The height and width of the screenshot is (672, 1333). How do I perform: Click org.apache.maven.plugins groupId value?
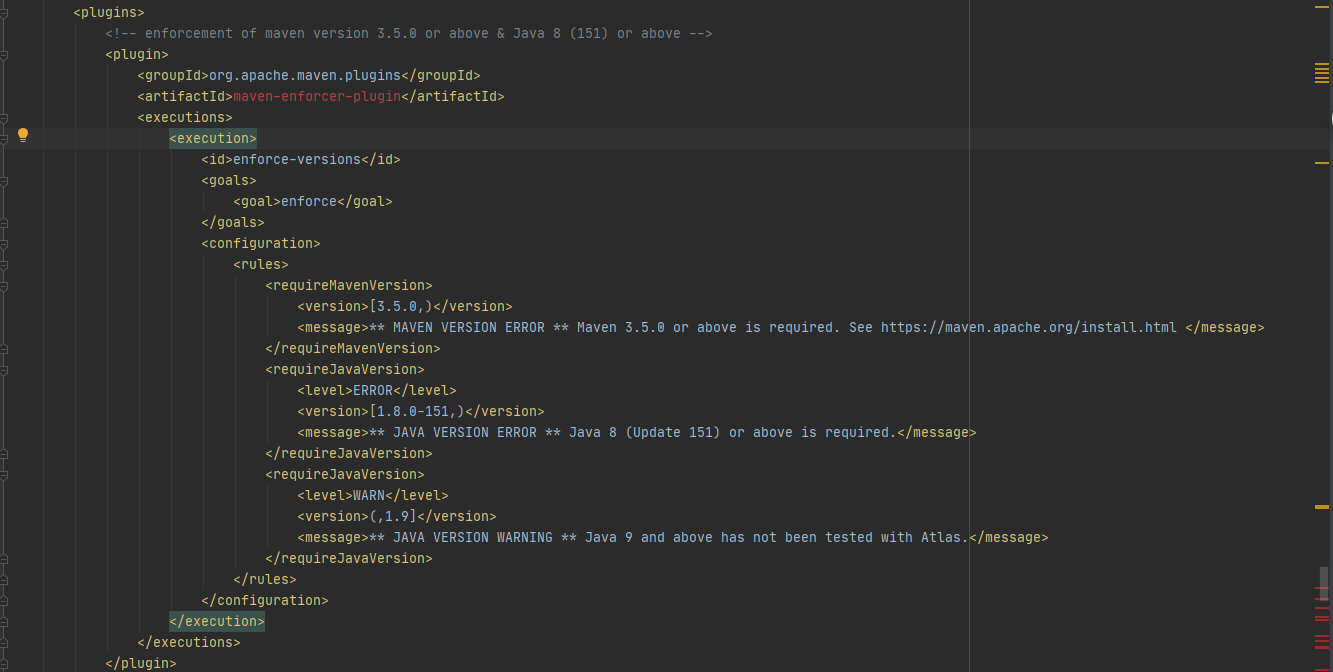(305, 75)
